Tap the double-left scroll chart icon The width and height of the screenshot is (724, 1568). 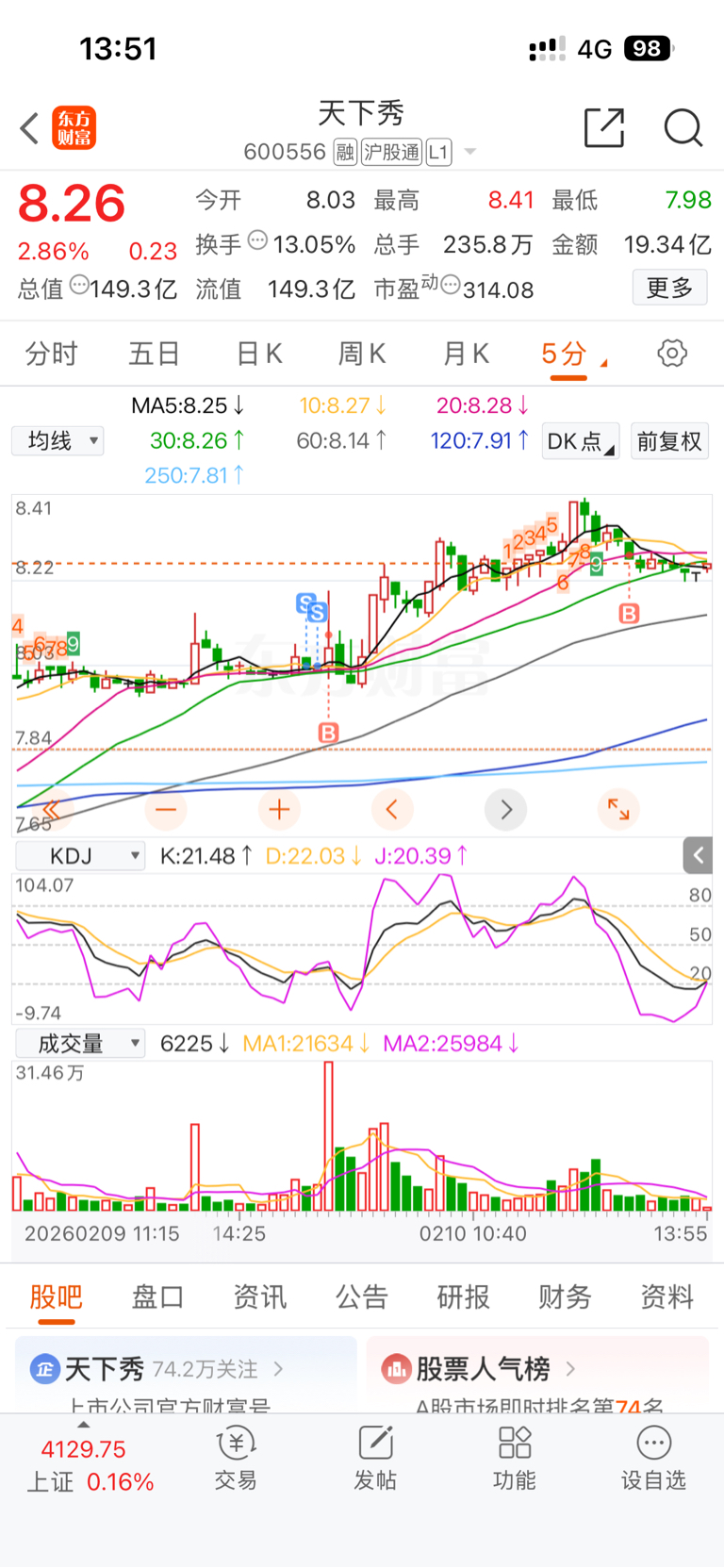tap(51, 810)
